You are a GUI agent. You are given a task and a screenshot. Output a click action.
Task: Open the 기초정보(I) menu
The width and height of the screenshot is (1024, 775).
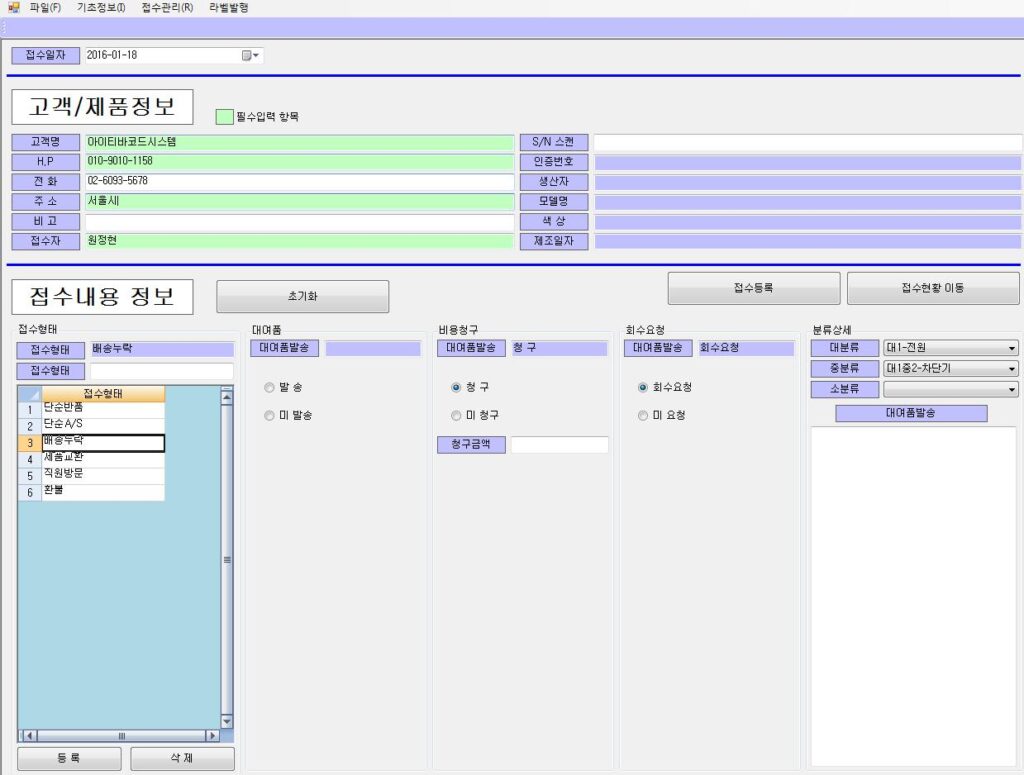tap(101, 7)
